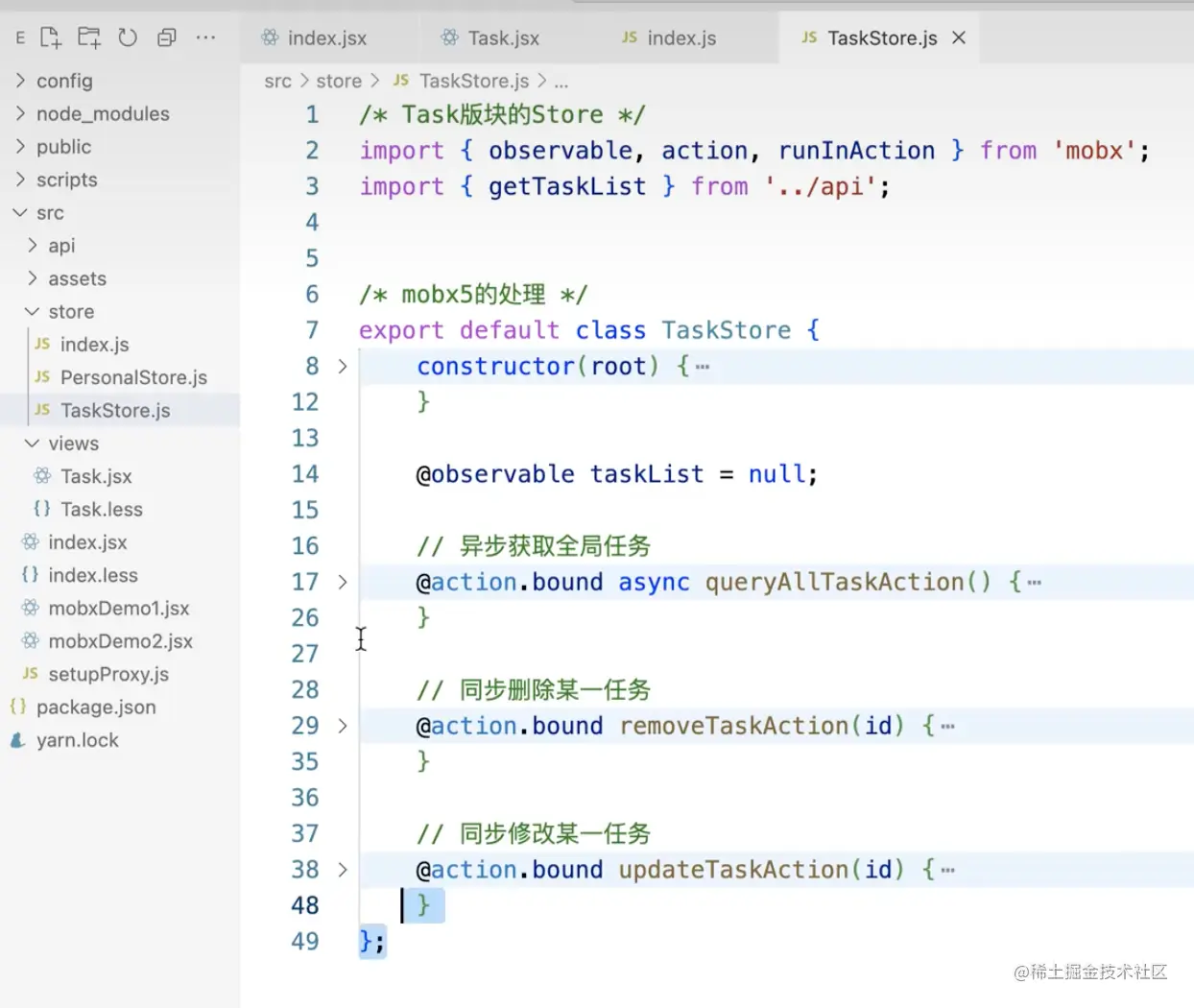Image resolution: width=1194 pixels, height=1008 pixels.
Task: Click the yarn icon beside yarn.lock
Action: 17,740
